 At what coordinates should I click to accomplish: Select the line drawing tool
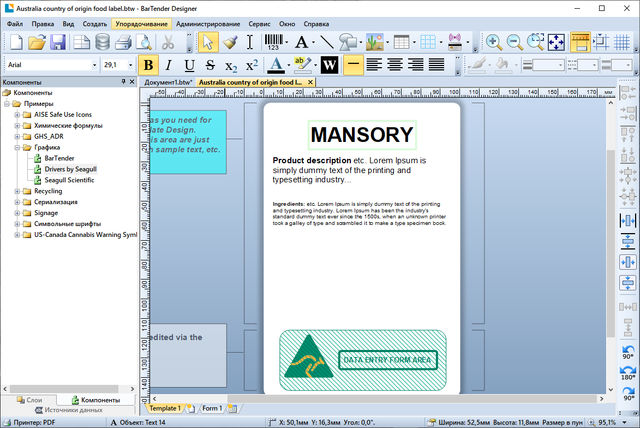pyautogui.click(x=327, y=42)
